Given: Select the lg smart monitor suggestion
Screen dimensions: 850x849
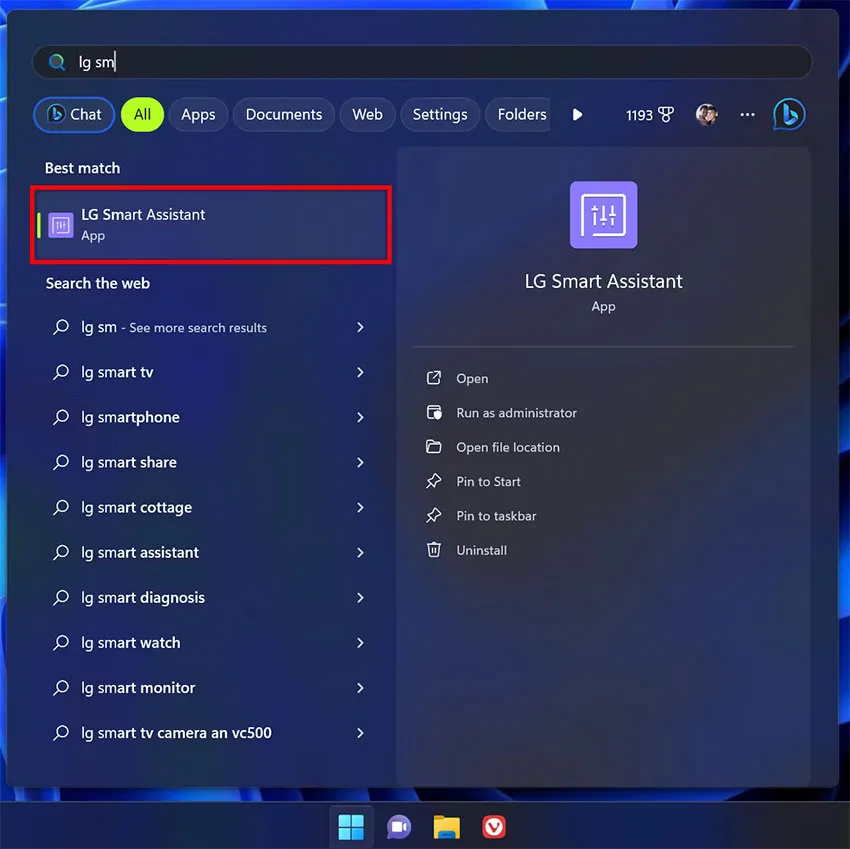Looking at the screenshot, I should [x=211, y=687].
